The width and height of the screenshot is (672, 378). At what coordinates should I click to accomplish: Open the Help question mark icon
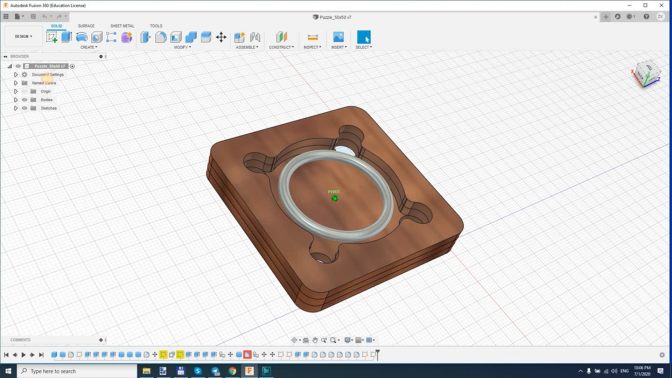(646, 17)
